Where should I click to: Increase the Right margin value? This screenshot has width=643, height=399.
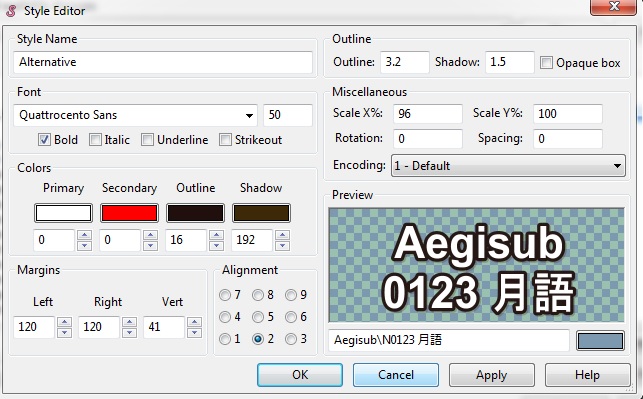(130, 322)
